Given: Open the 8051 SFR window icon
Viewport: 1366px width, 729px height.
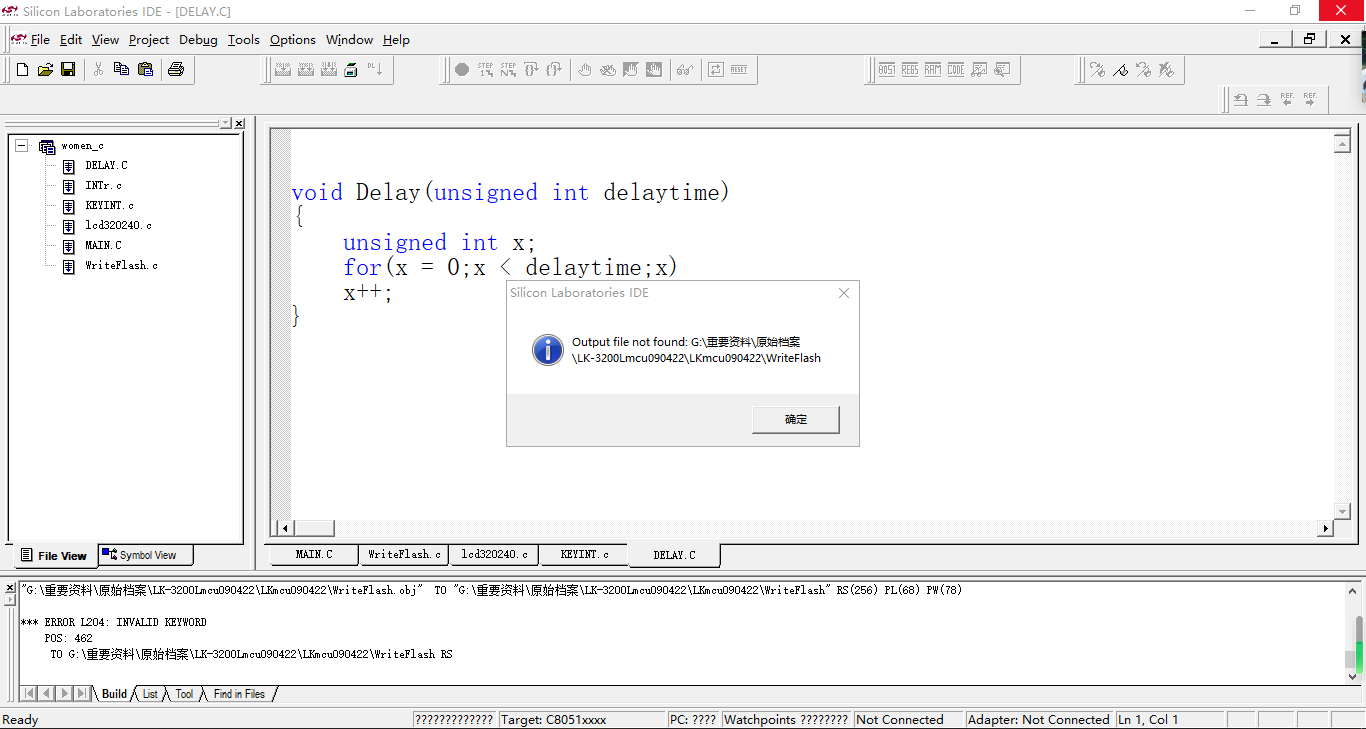Looking at the screenshot, I should [x=887, y=69].
